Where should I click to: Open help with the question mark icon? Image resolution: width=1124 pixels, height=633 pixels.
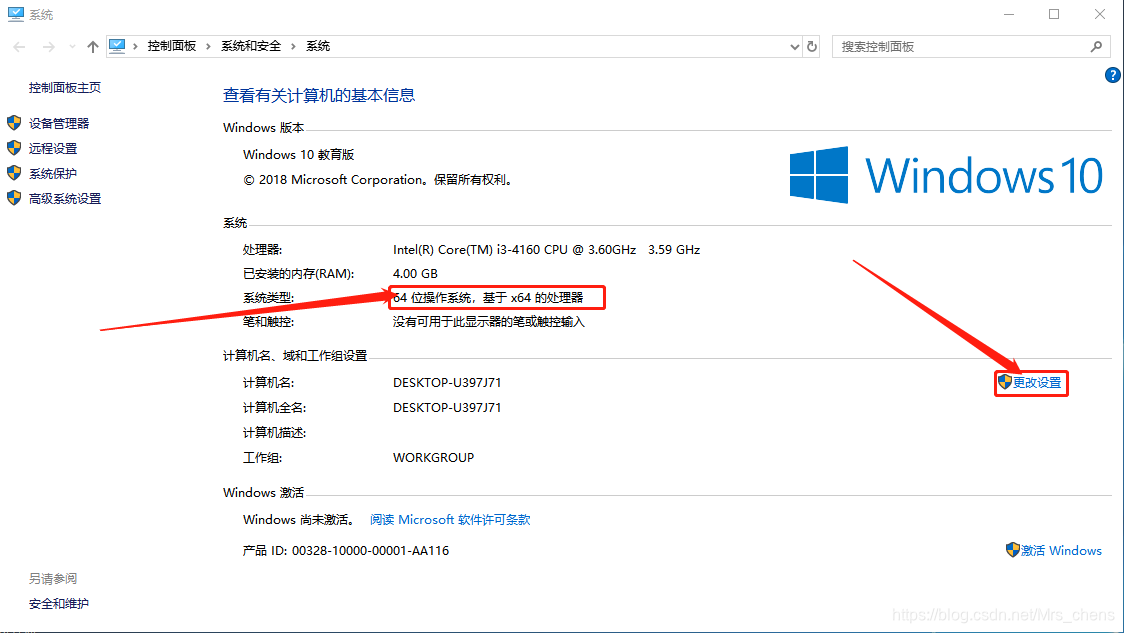click(1113, 75)
